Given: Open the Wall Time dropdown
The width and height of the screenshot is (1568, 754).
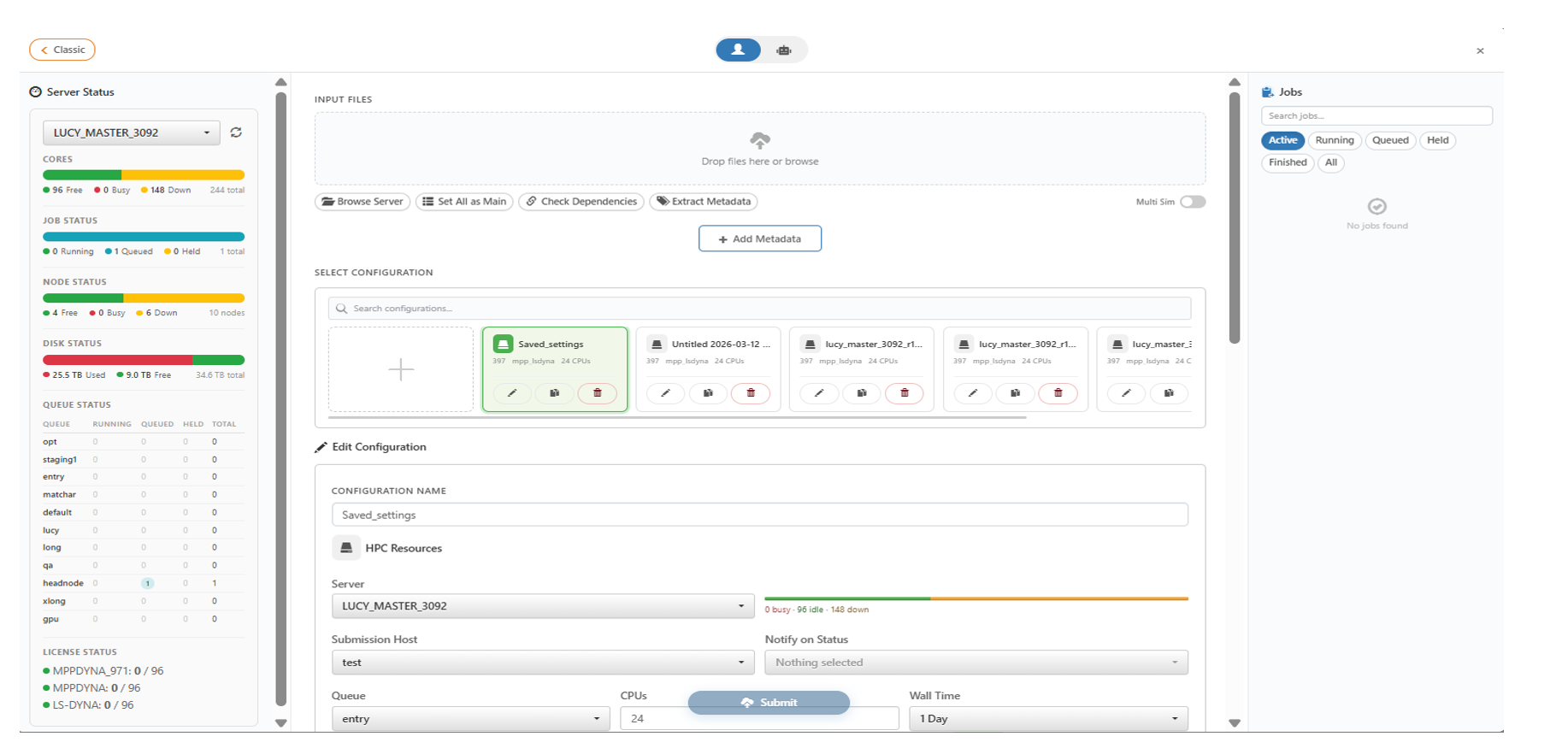Looking at the screenshot, I should pyautogui.click(x=1047, y=719).
